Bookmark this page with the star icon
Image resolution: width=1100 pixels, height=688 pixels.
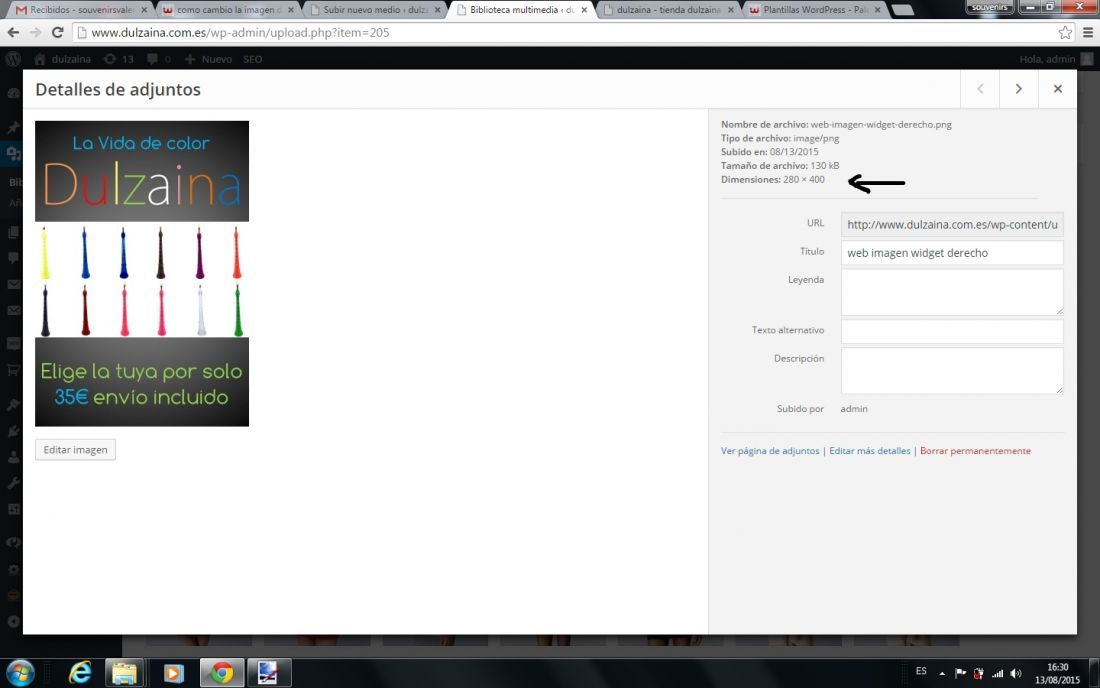(1065, 32)
